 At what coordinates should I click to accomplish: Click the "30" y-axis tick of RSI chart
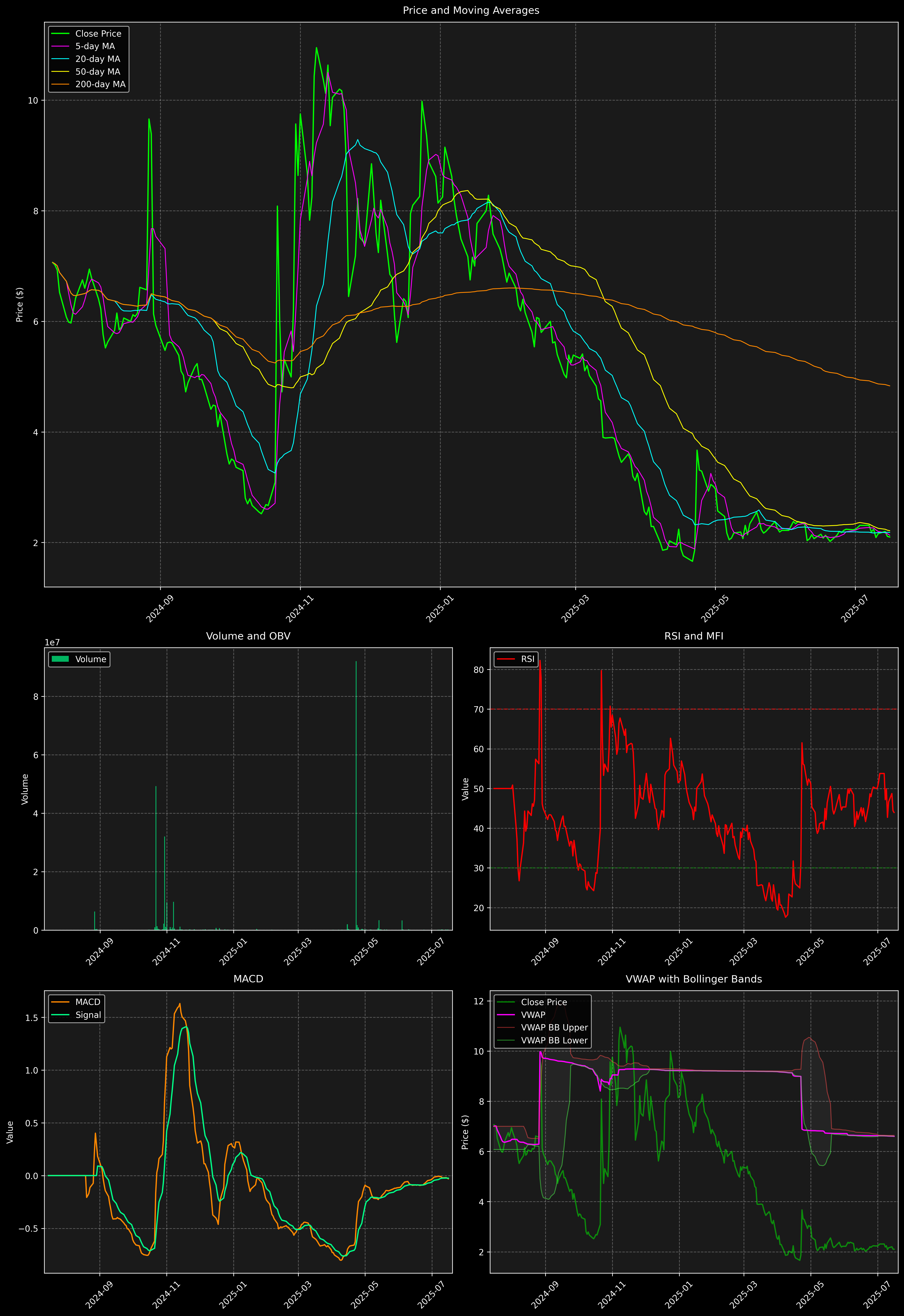[479, 868]
